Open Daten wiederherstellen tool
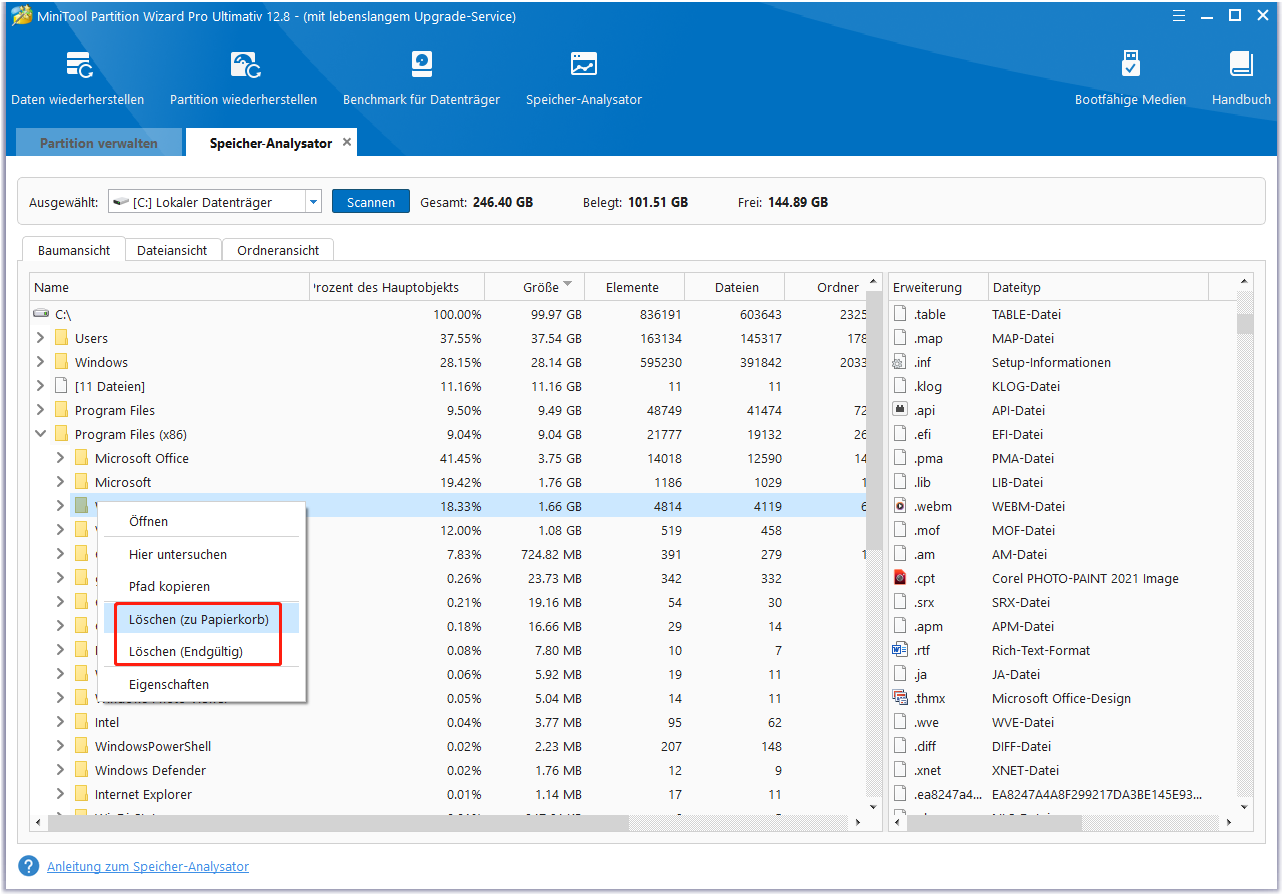The width and height of the screenshot is (1282, 894). 78,77
